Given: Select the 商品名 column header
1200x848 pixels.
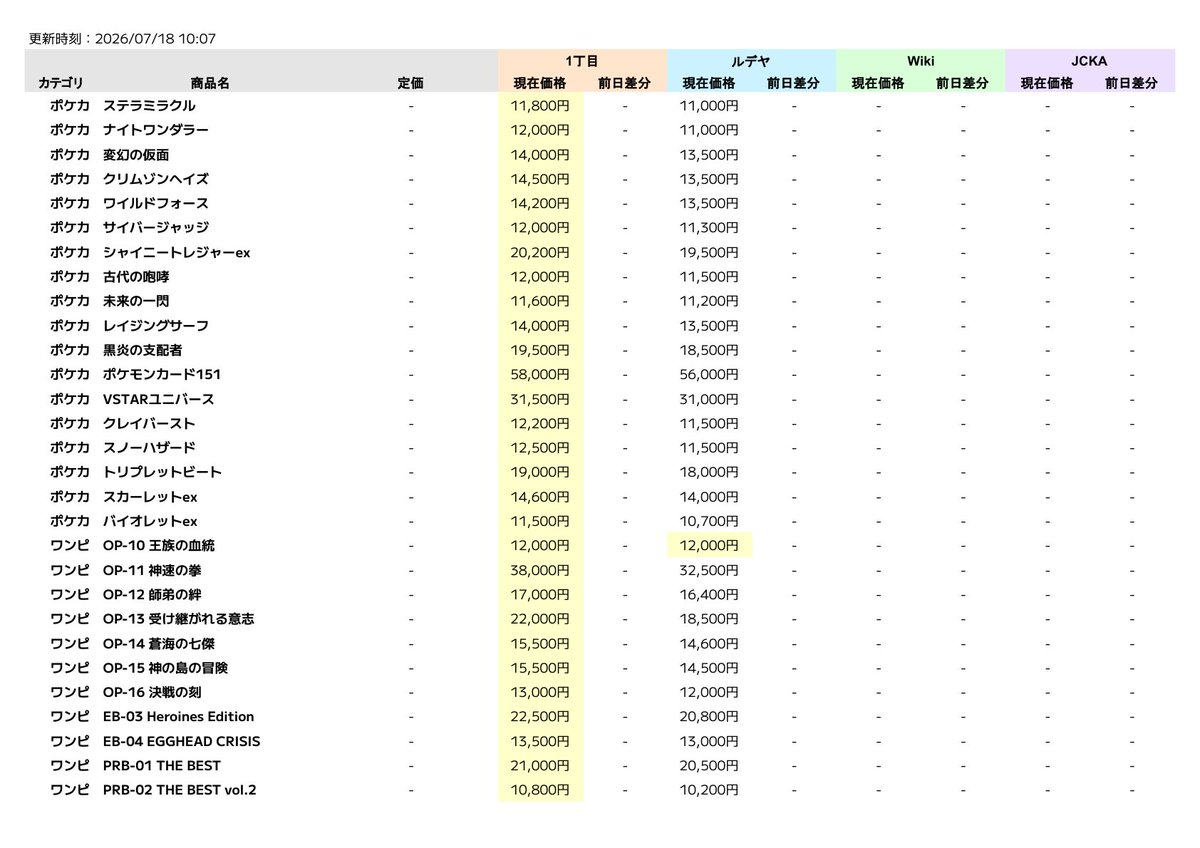Looking at the screenshot, I should [x=210, y=84].
